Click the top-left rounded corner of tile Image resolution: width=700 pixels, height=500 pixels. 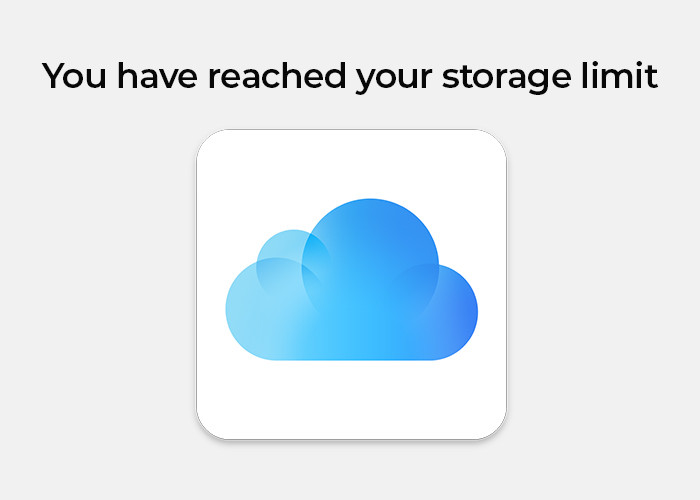coord(208,142)
